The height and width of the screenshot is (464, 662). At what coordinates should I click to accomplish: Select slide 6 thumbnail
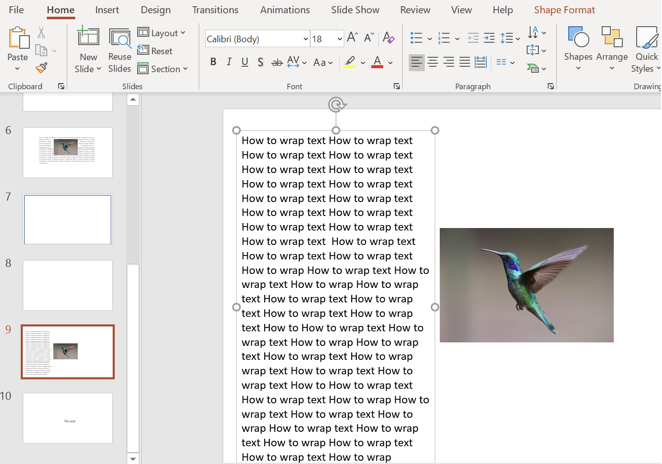(68, 152)
